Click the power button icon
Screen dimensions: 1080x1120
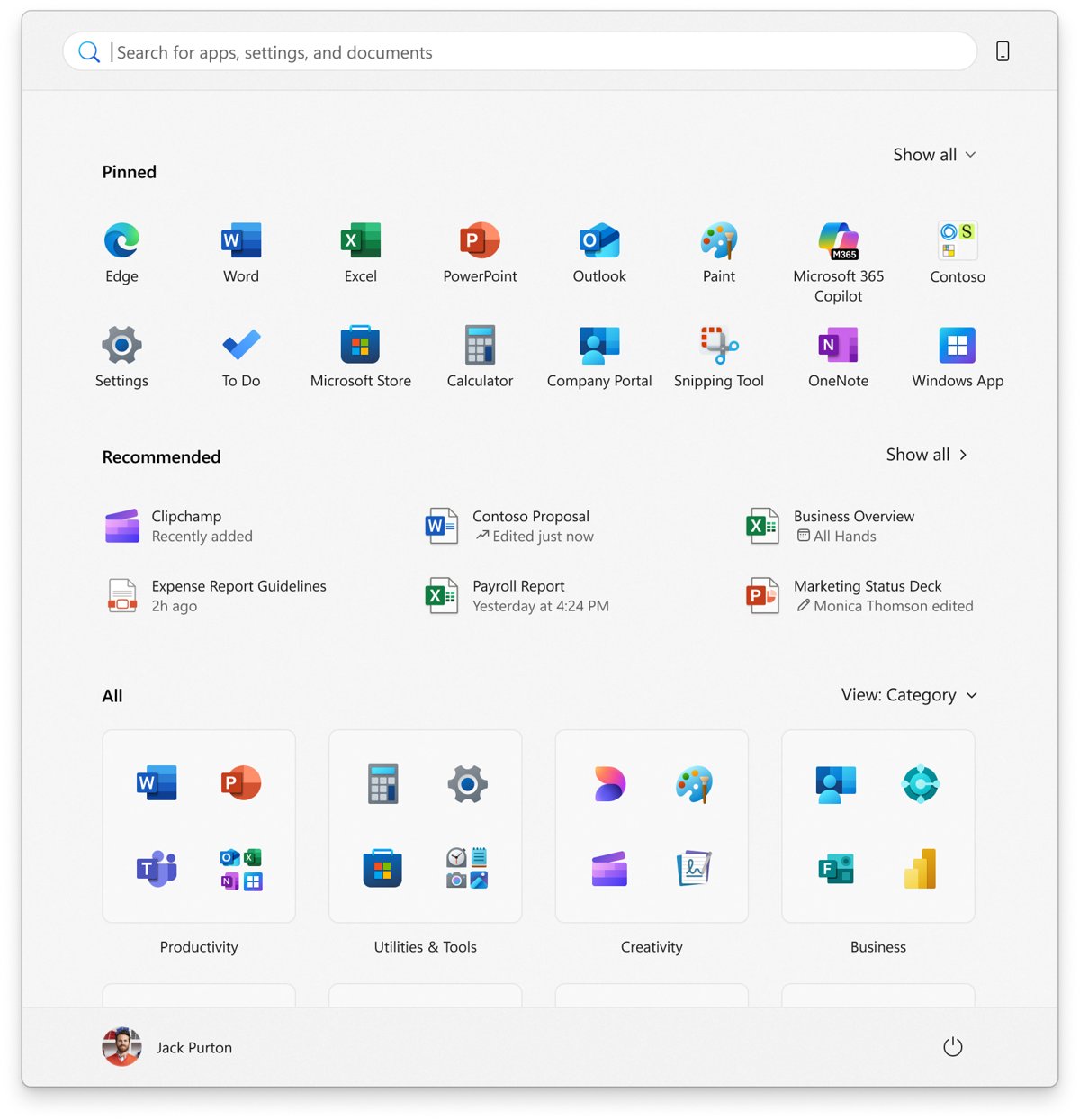[x=953, y=1047]
